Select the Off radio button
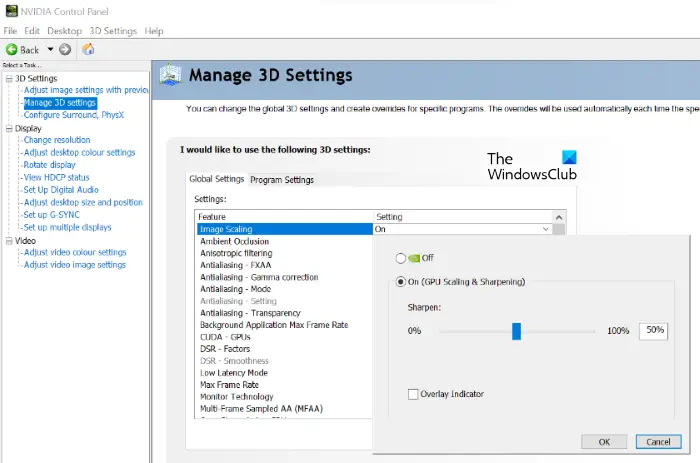Screen dimensions: 700x463 click(x=400, y=258)
